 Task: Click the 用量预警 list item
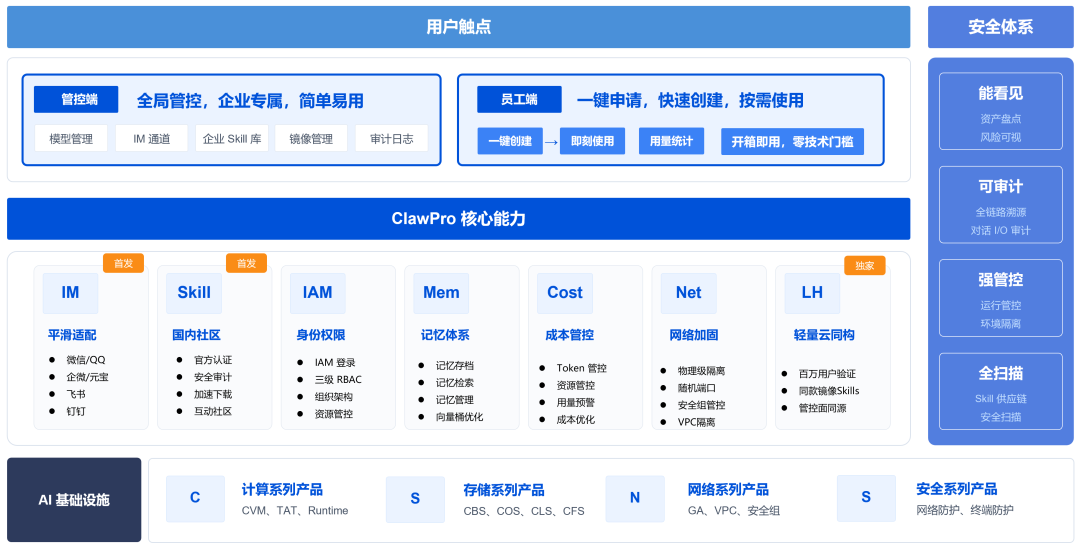[x=575, y=403]
